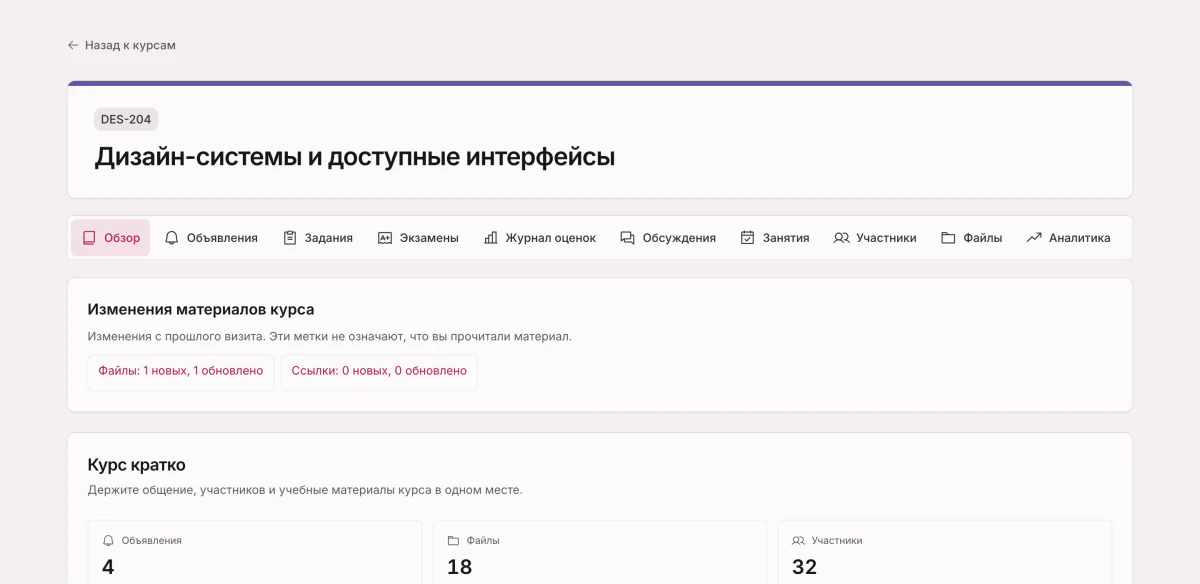The image size is (1200, 584).
Task: Open the Обсуждения tab
Action: tap(668, 238)
